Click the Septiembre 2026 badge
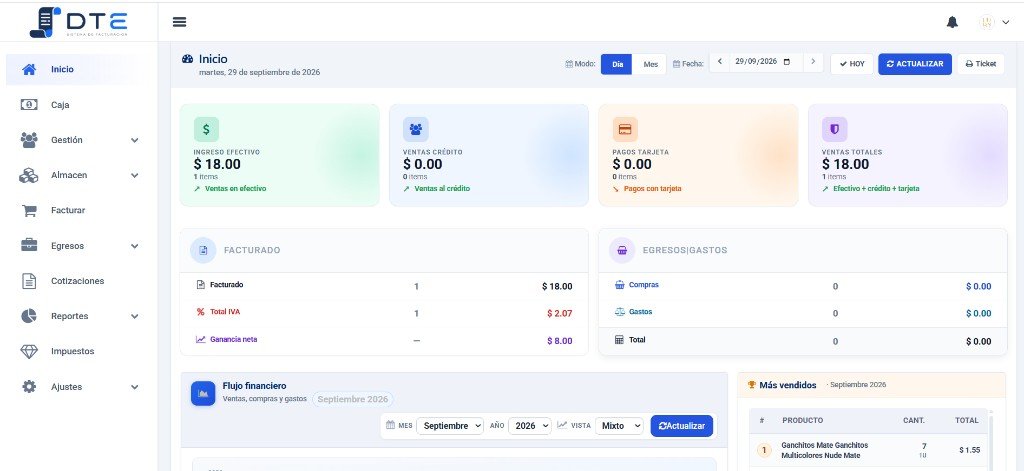Viewport: 1024px width, 471px height. click(x=353, y=399)
